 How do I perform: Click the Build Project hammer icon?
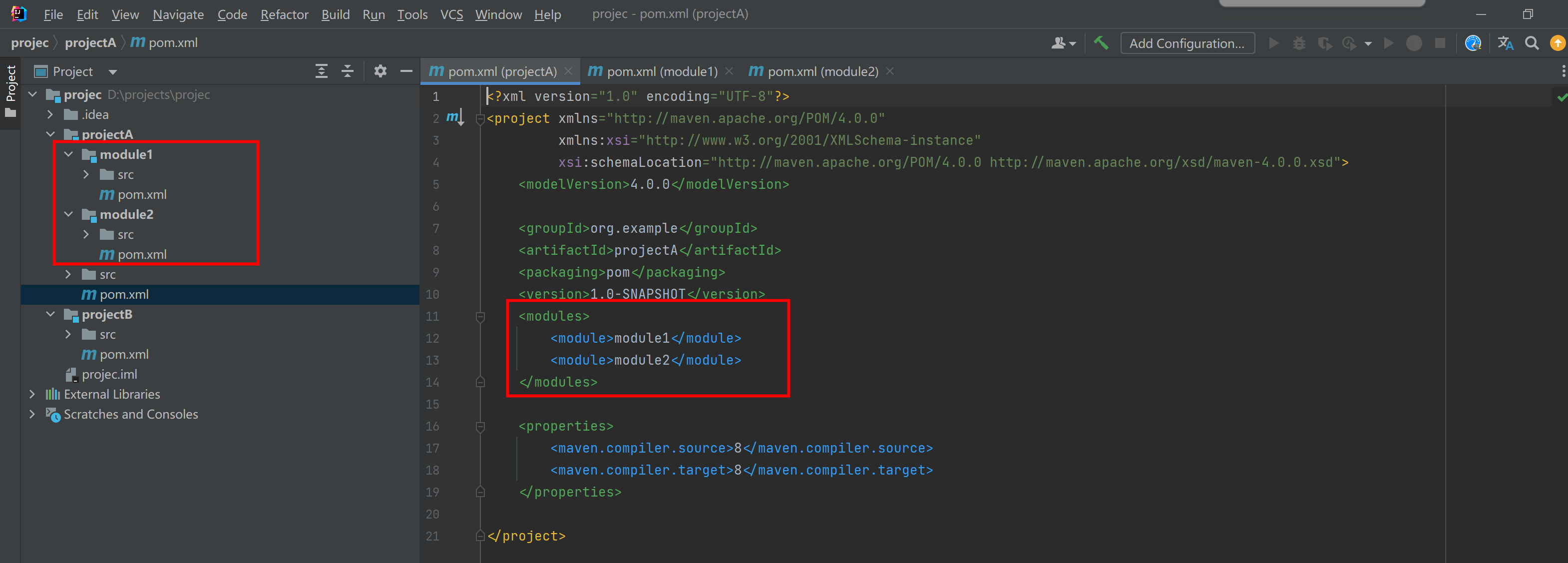point(1101,43)
